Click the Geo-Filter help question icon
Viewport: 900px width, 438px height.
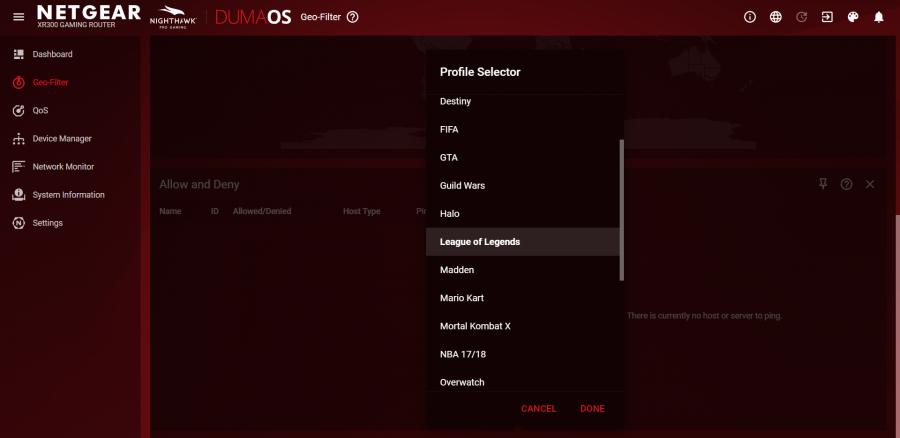click(x=352, y=17)
